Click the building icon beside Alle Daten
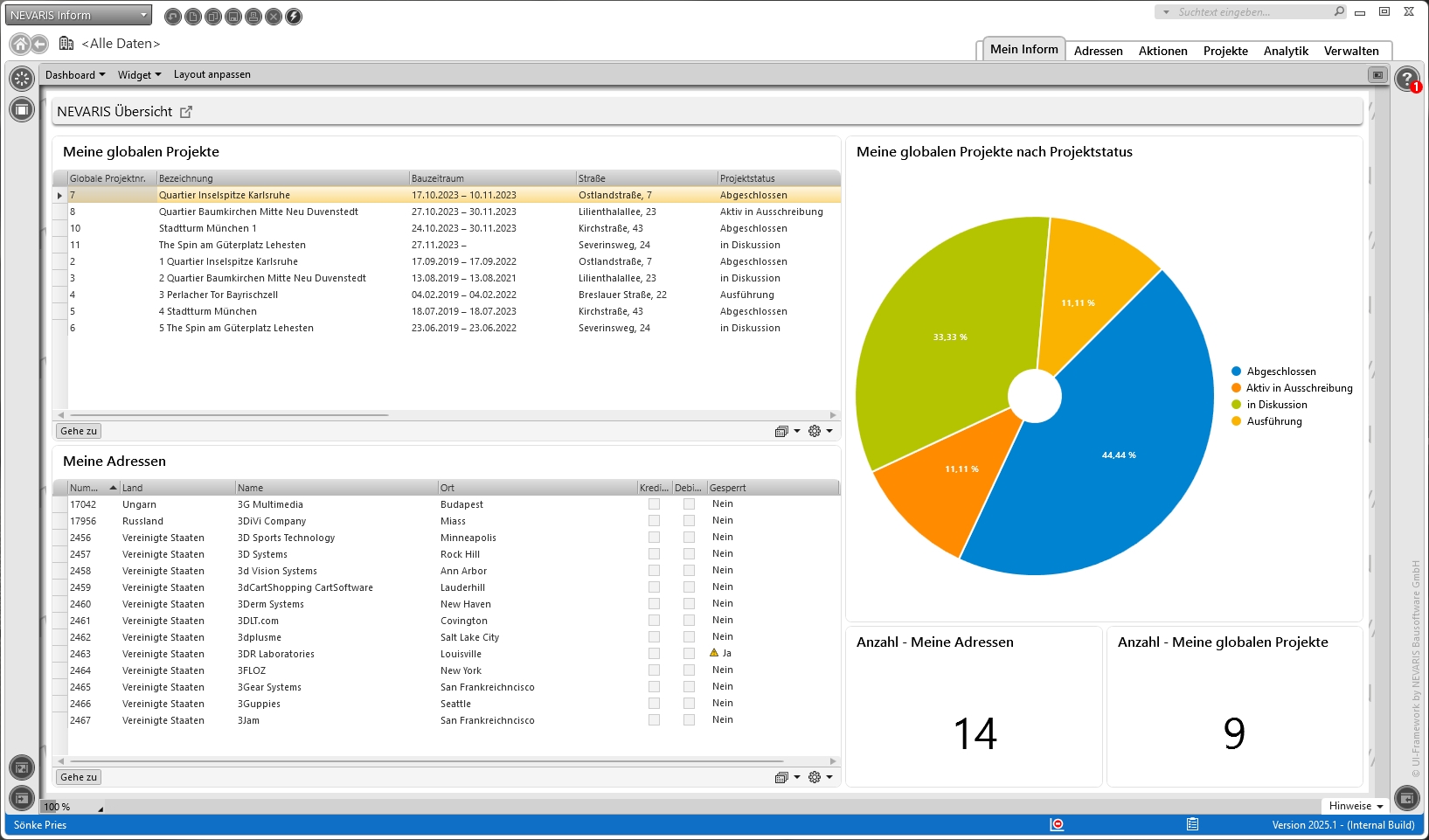Screen dimensions: 1429x840 pyautogui.click(x=66, y=43)
